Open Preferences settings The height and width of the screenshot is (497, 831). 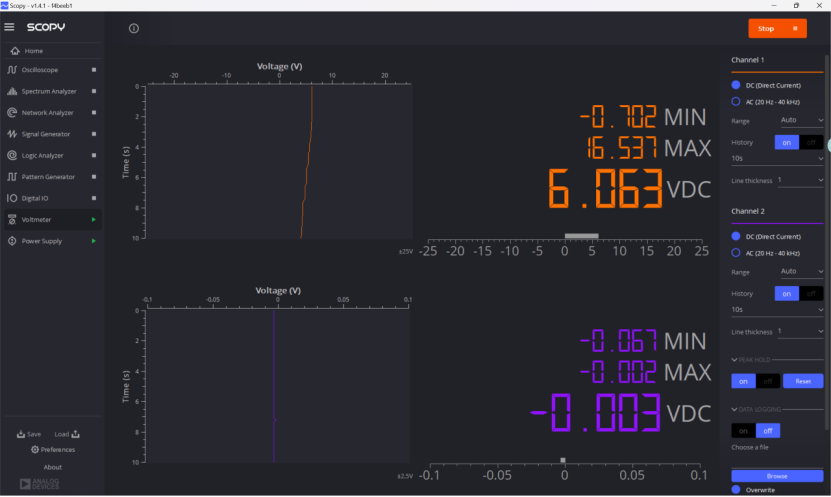click(52, 449)
